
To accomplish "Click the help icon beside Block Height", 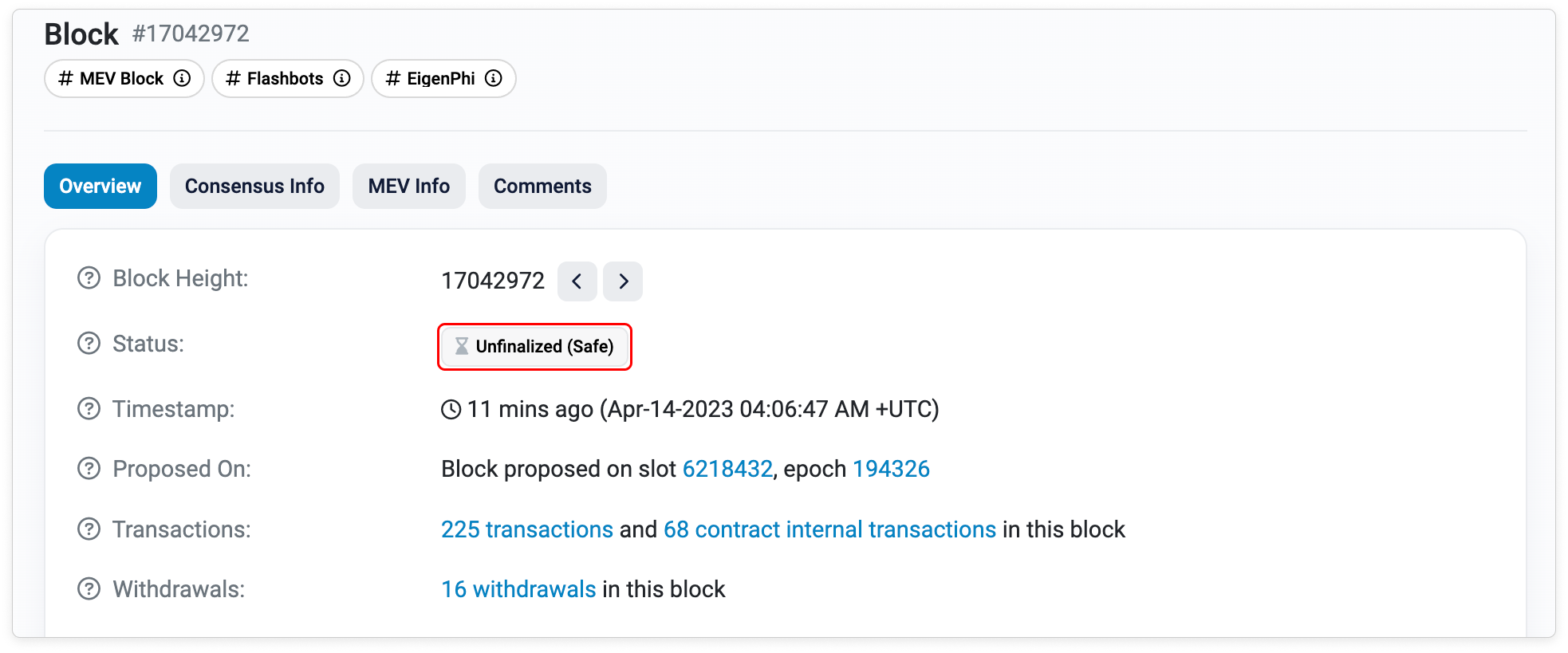I will point(89,278).
